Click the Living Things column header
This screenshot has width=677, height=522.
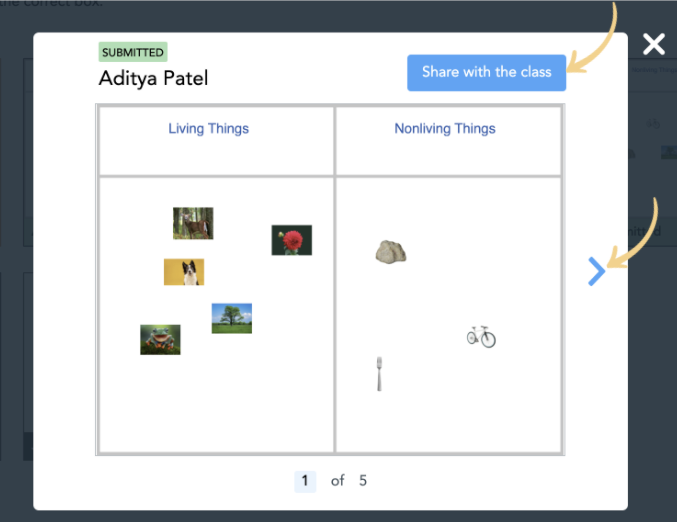208,129
